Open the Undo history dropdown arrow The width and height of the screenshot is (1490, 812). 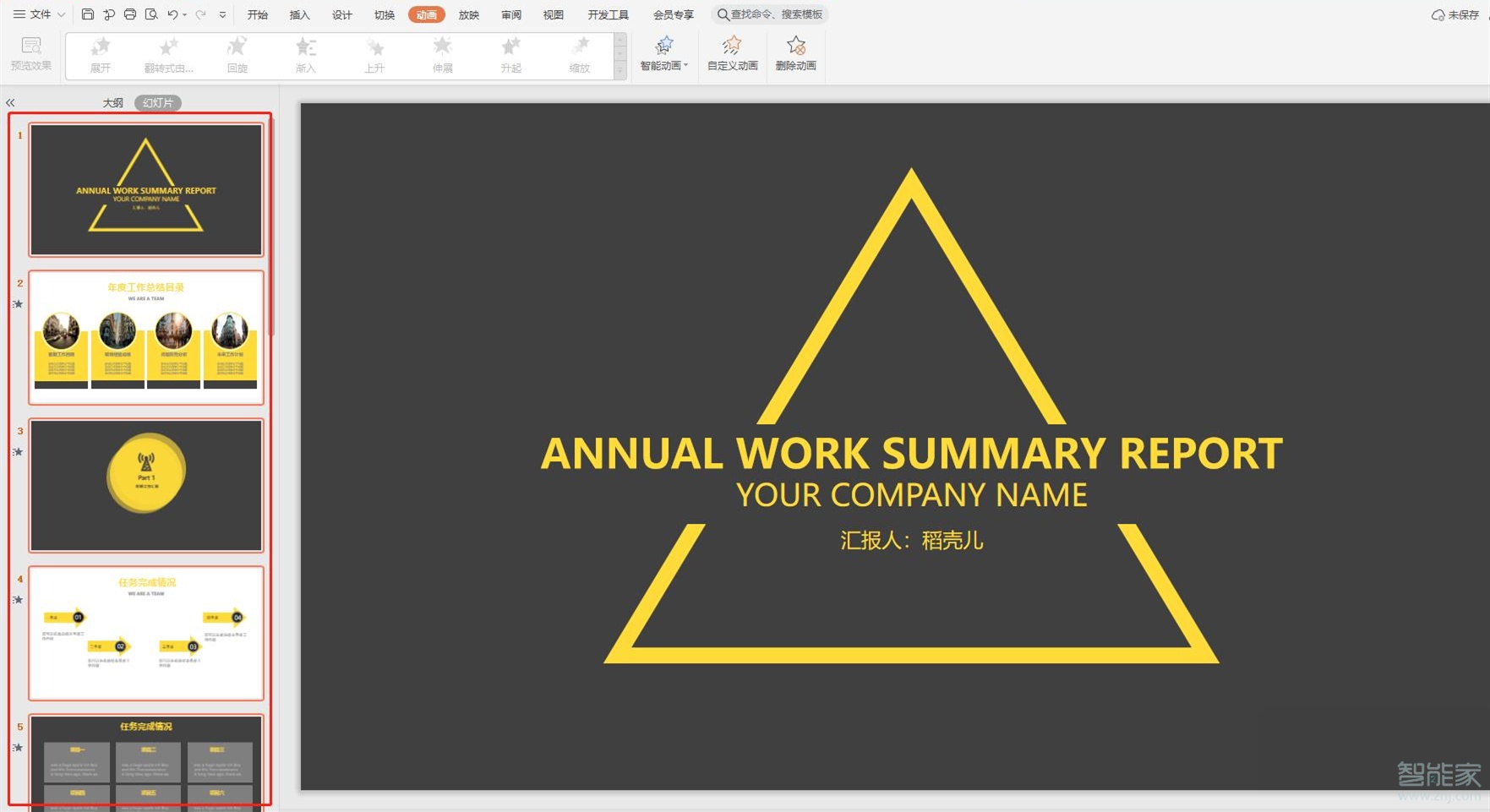(185, 15)
